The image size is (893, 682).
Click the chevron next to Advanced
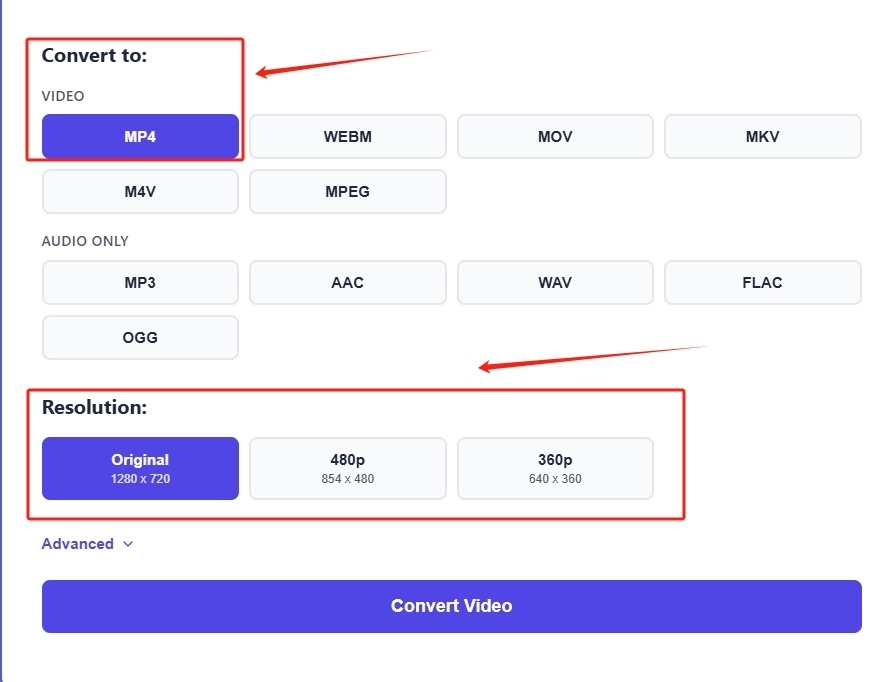[x=128, y=544]
